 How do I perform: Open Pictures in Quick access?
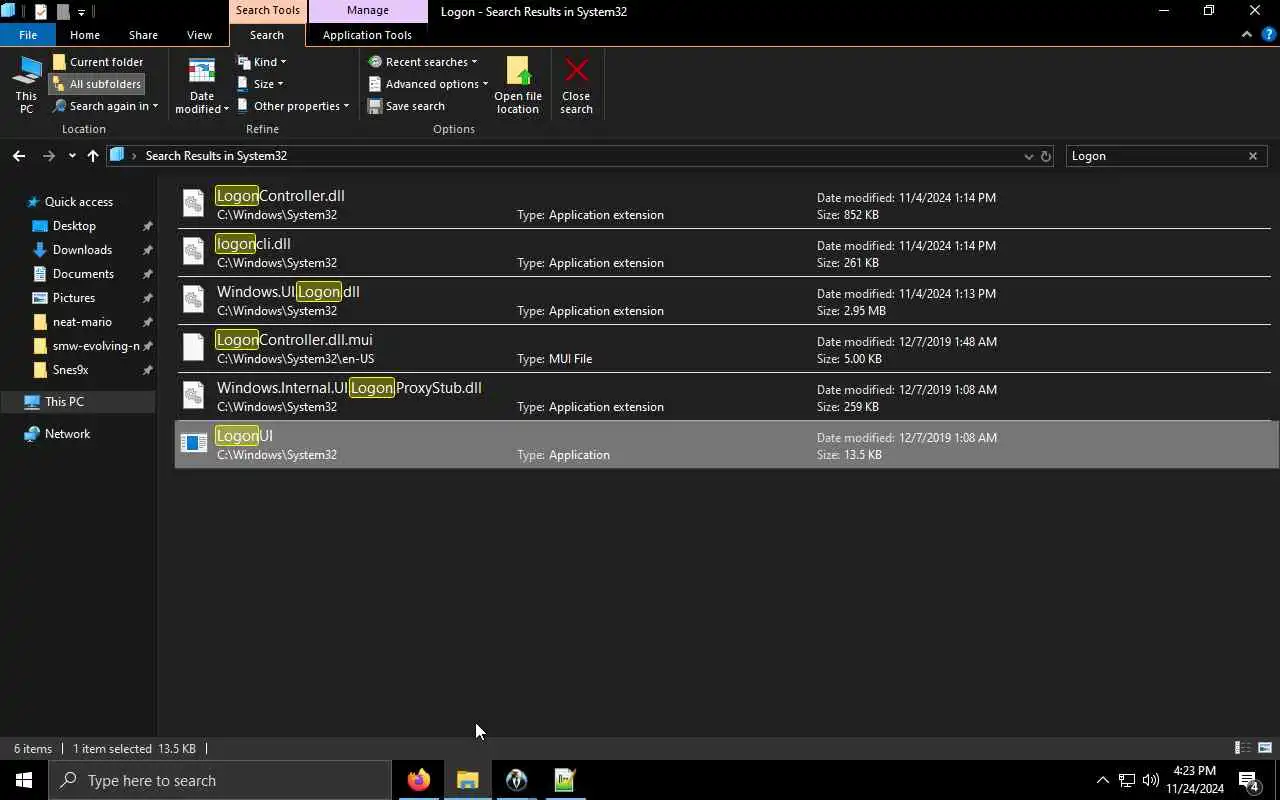coord(74,298)
